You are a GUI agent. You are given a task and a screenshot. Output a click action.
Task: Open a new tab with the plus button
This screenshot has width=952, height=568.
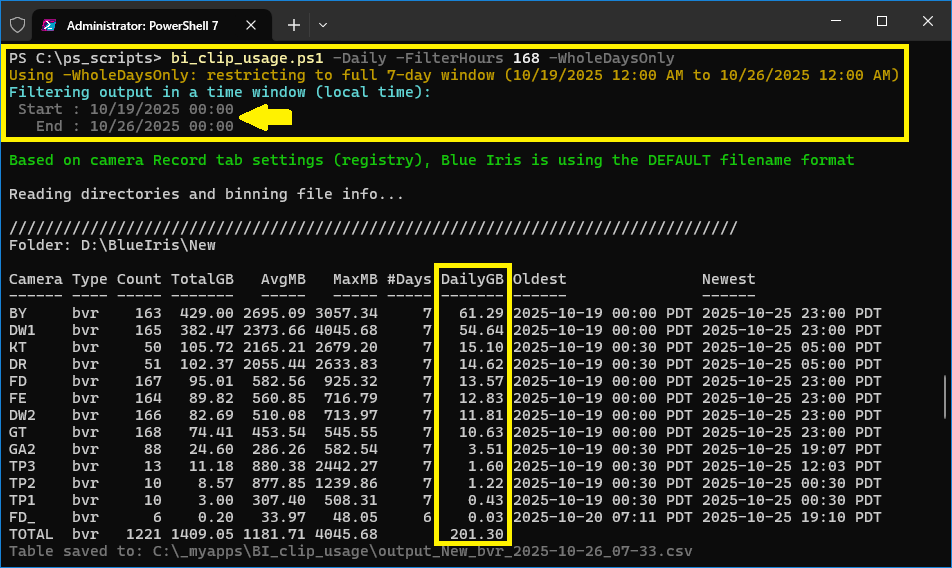pyautogui.click(x=294, y=23)
